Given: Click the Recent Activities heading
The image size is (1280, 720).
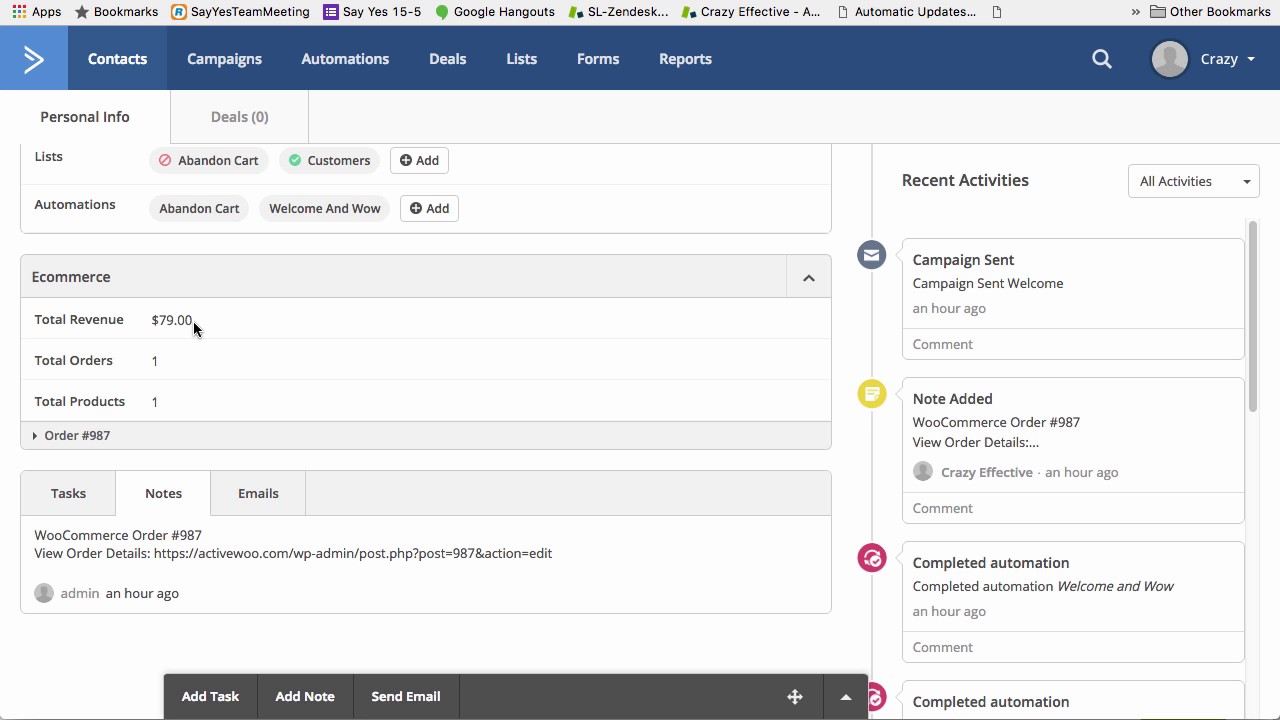Looking at the screenshot, I should click(965, 180).
